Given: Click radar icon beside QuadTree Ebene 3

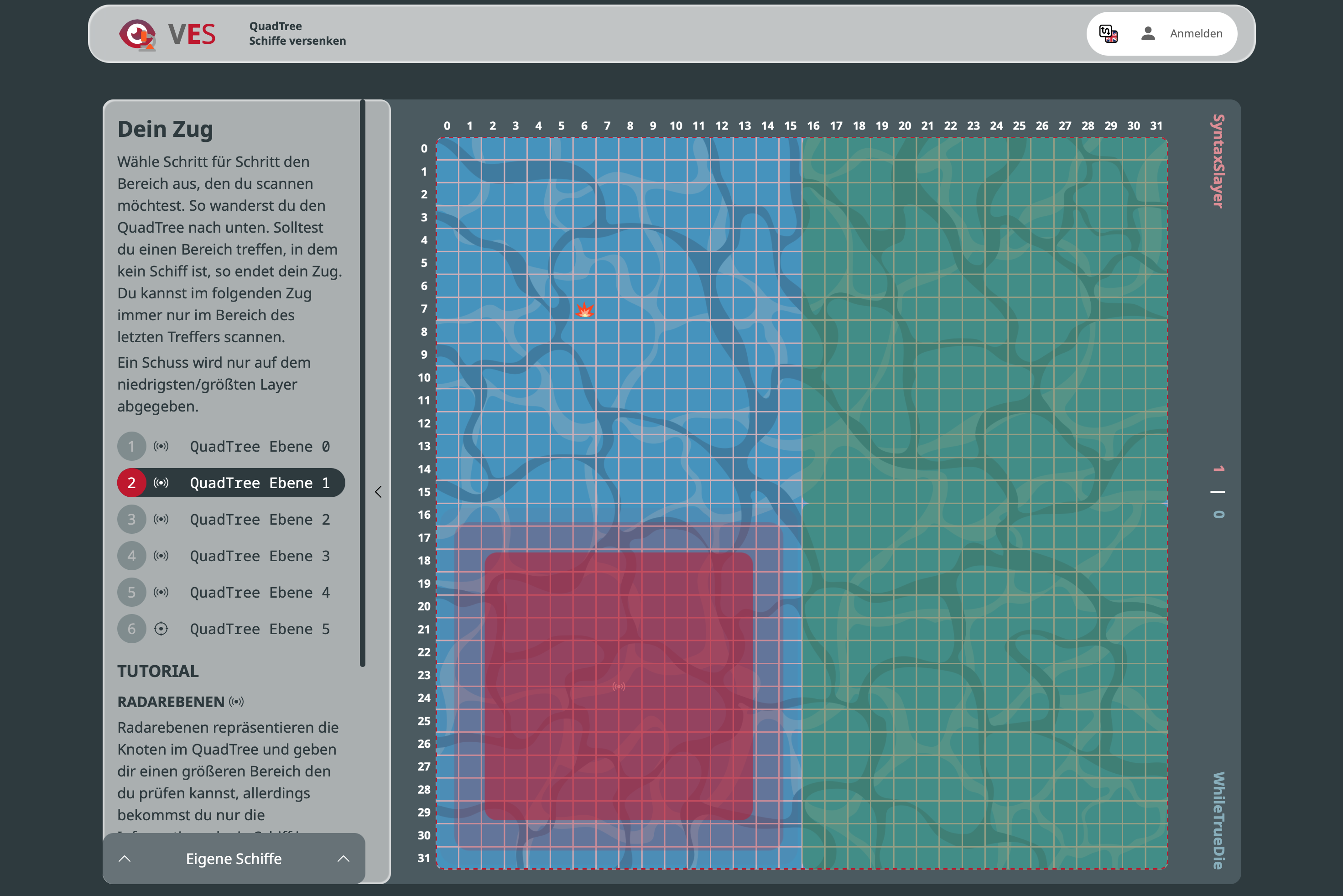Looking at the screenshot, I should coord(161,555).
